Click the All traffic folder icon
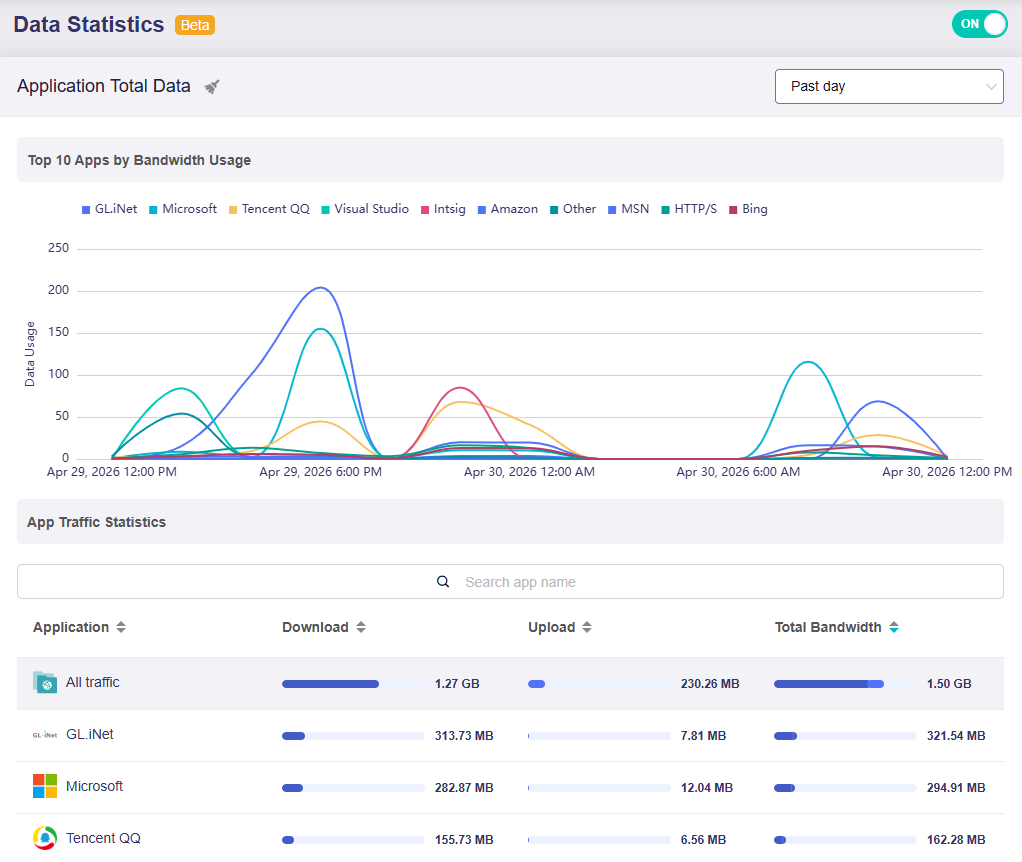1022x862 pixels. tap(45, 682)
